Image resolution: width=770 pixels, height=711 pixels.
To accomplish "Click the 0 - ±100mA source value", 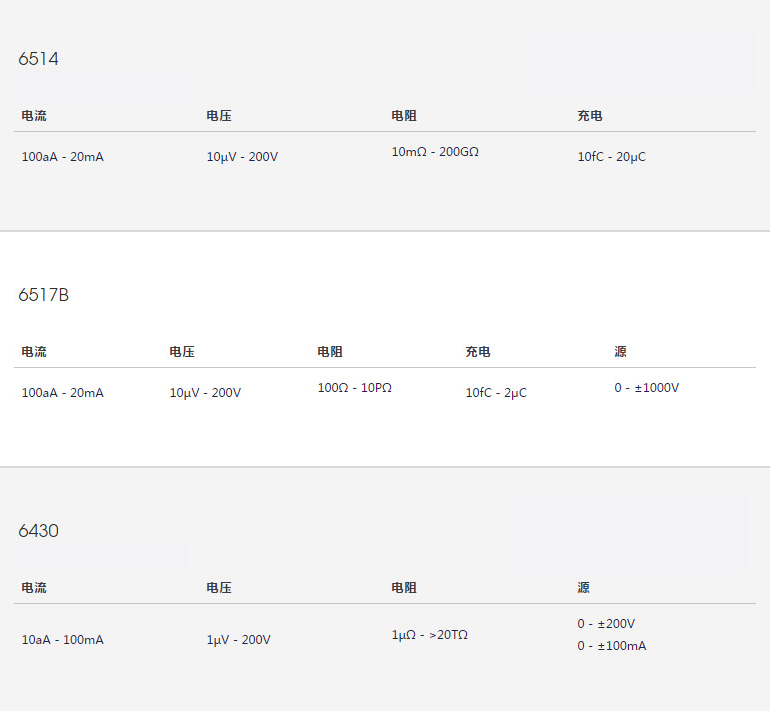I will [x=612, y=646].
